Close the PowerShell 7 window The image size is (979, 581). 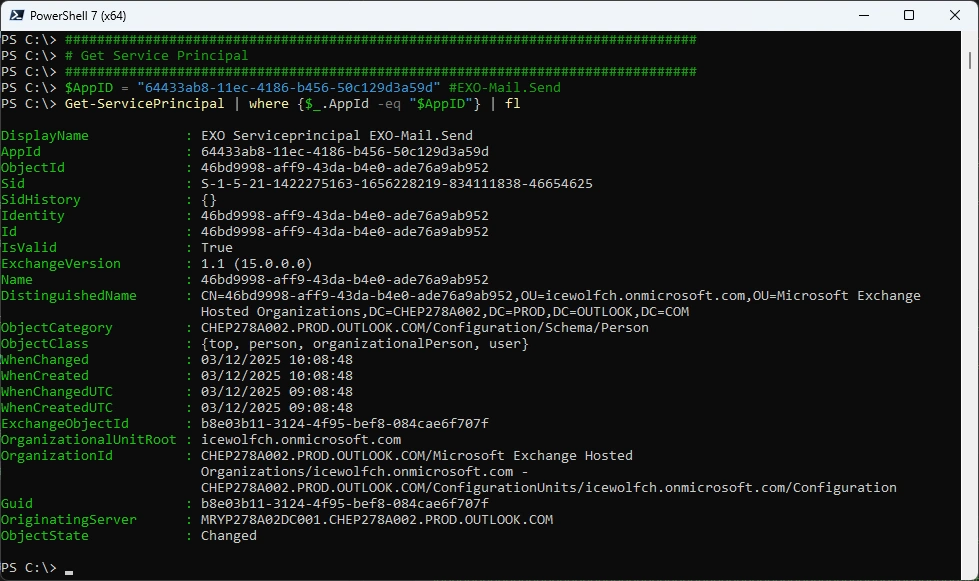(x=954, y=15)
